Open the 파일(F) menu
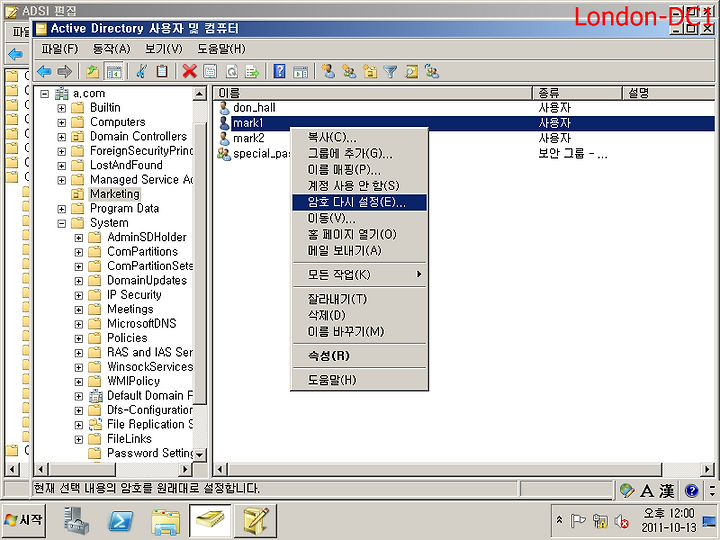 click(x=60, y=49)
